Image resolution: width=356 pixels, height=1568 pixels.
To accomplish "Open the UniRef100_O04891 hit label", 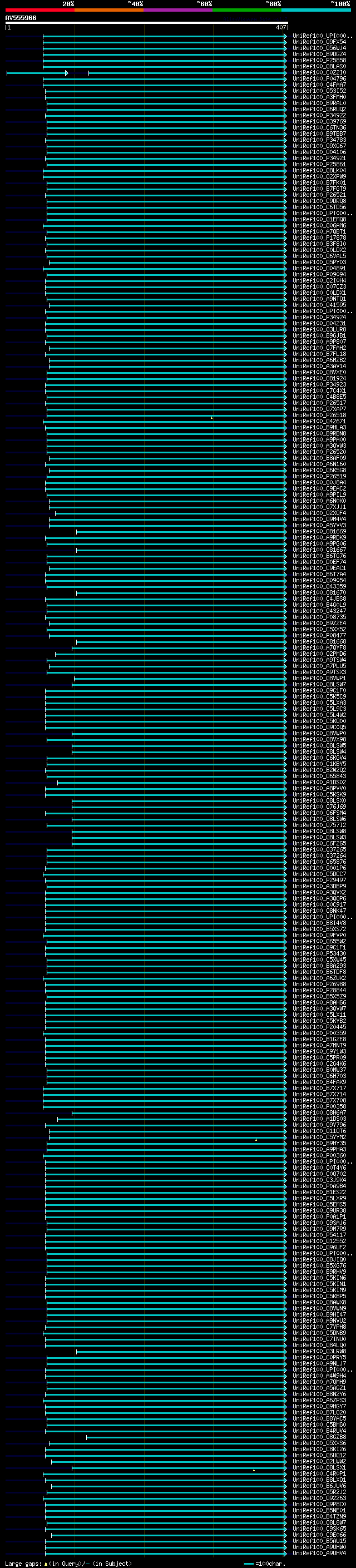I will 319,269.
